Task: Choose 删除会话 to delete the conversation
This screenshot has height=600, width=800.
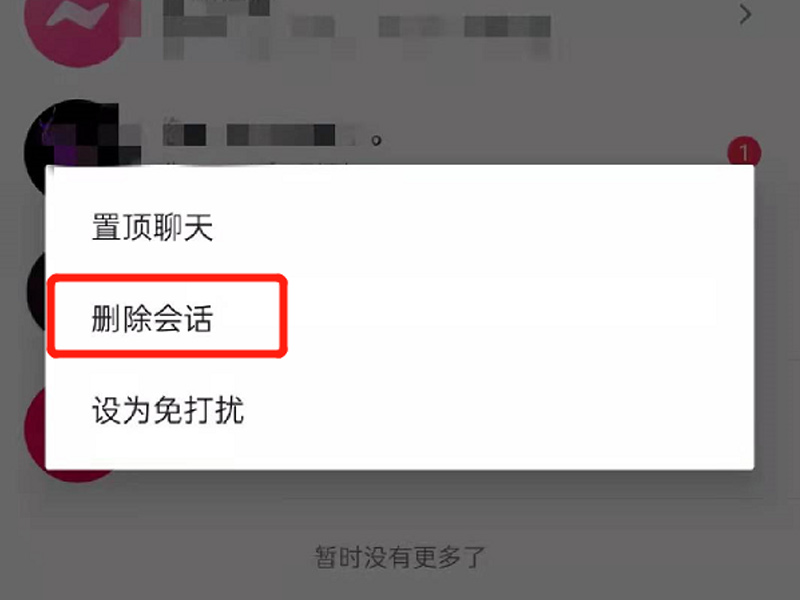Action: click(152, 319)
